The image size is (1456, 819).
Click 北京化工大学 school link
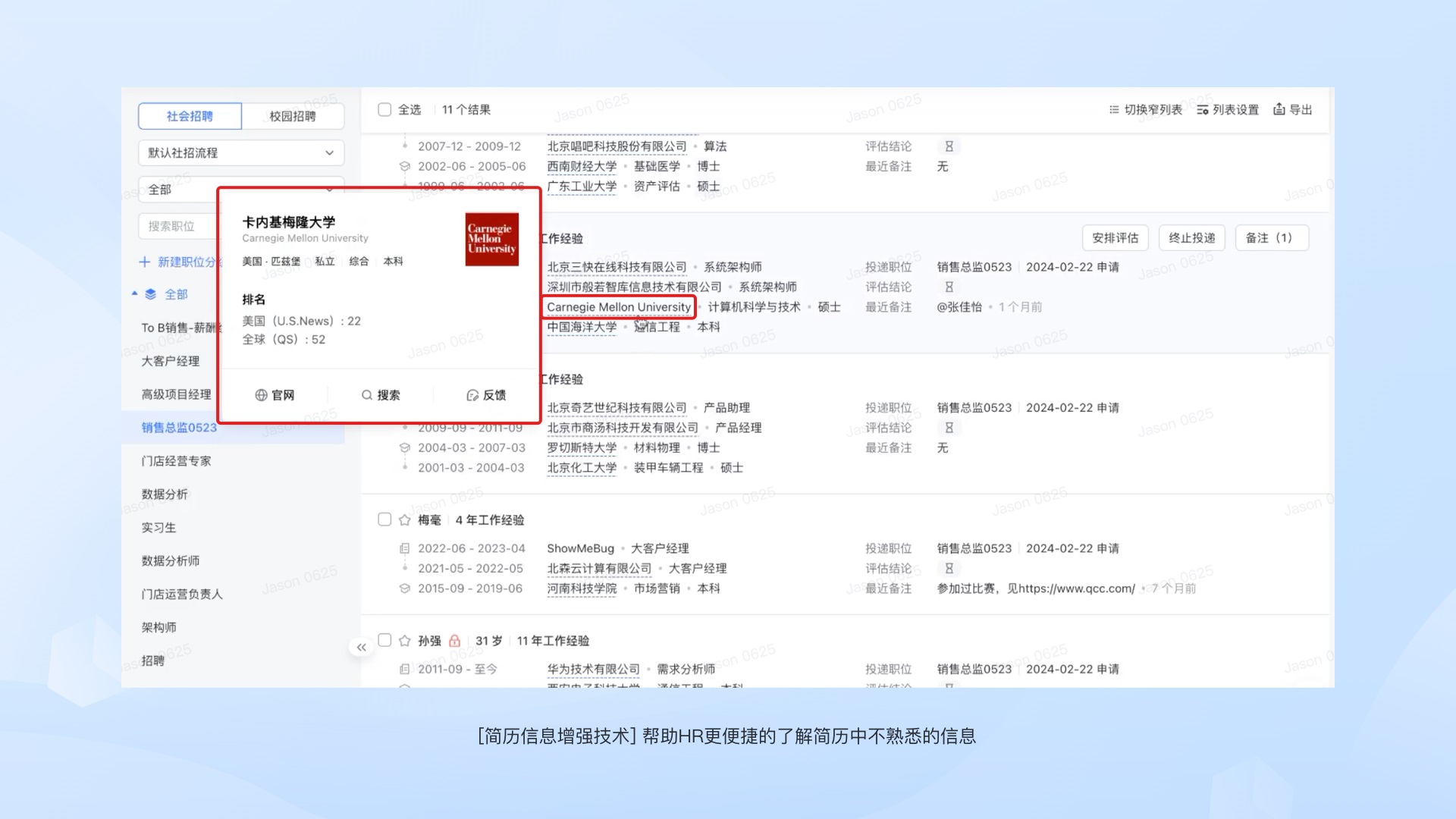coord(582,467)
